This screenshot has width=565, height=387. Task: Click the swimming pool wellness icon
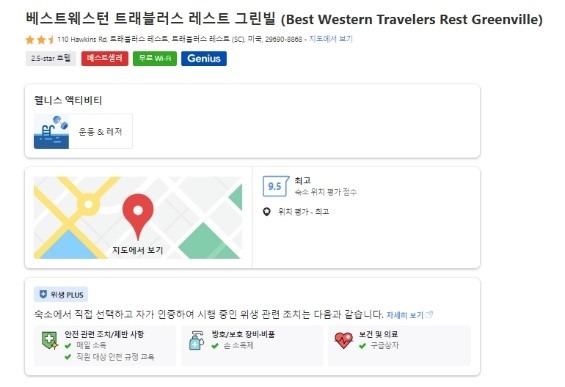point(51,132)
